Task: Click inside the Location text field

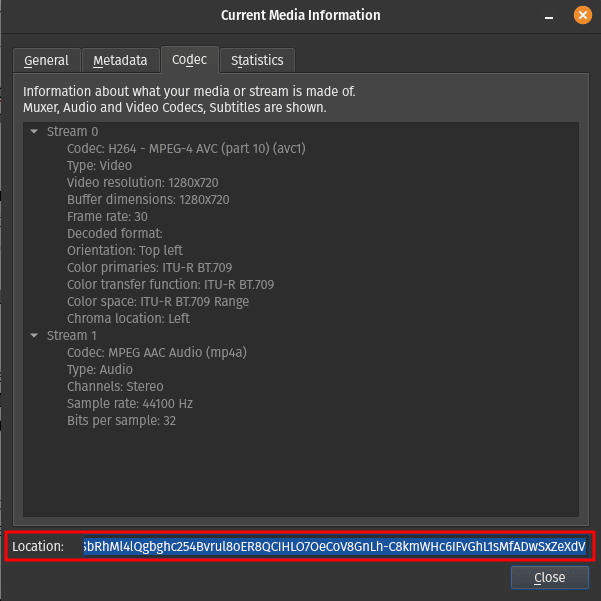Action: pos(334,547)
